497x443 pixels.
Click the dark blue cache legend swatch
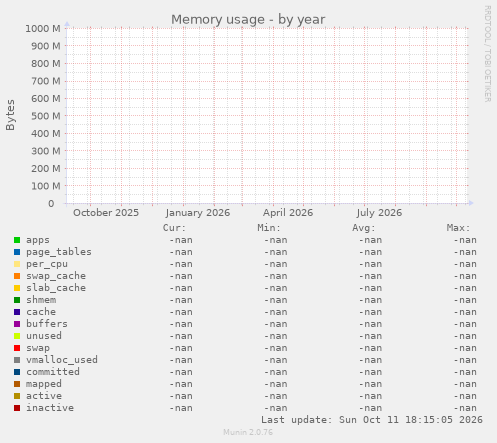(17, 312)
